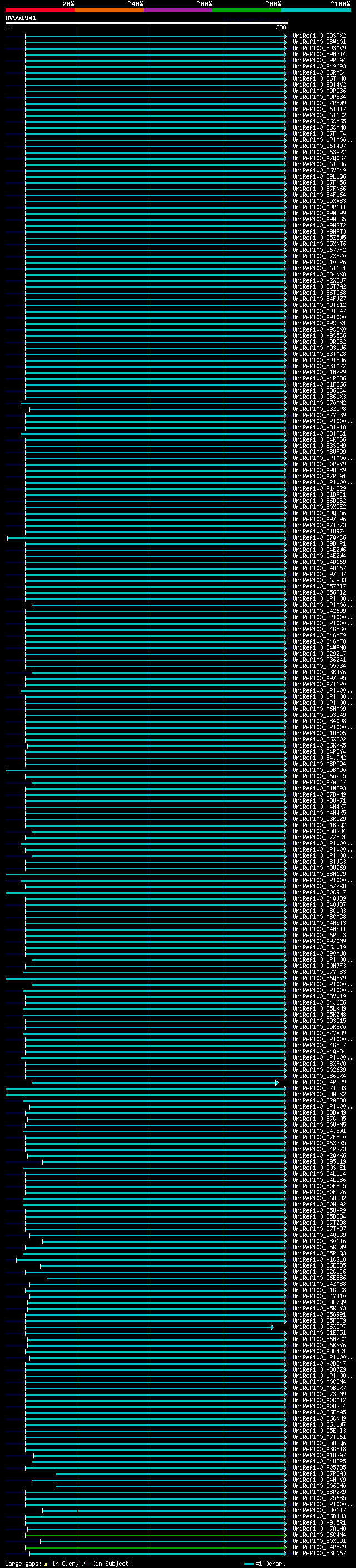Click the shortened alignment bar for UniRef100_Q6XIP7
Viewport: 356px width, 1568px height.
(x=150, y=1327)
